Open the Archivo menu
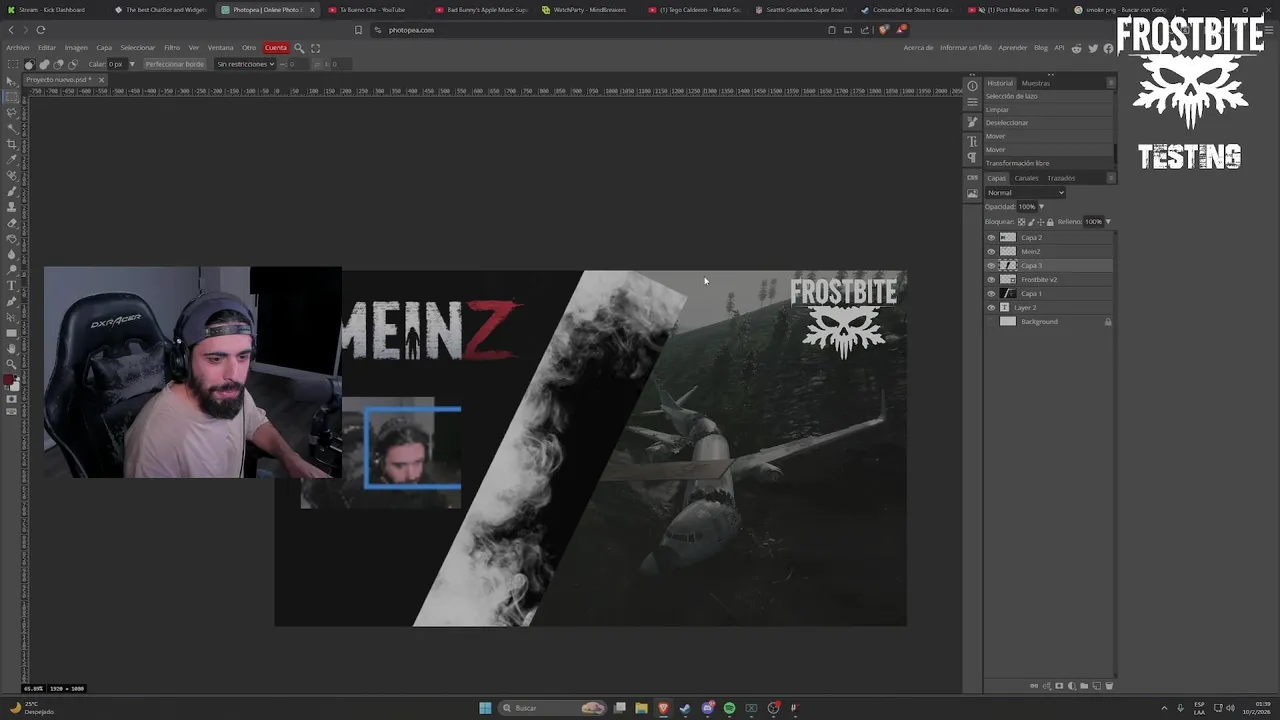This screenshot has width=1280, height=720. click(x=17, y=48)
